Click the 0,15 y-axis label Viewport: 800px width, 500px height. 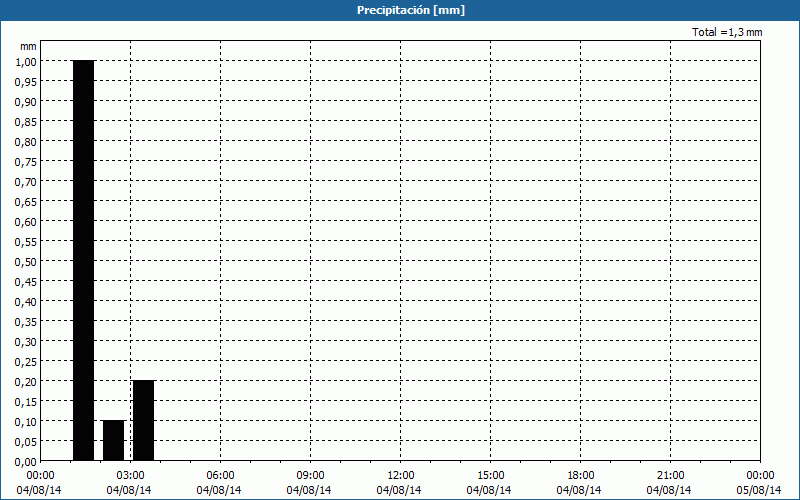(26, 402)
